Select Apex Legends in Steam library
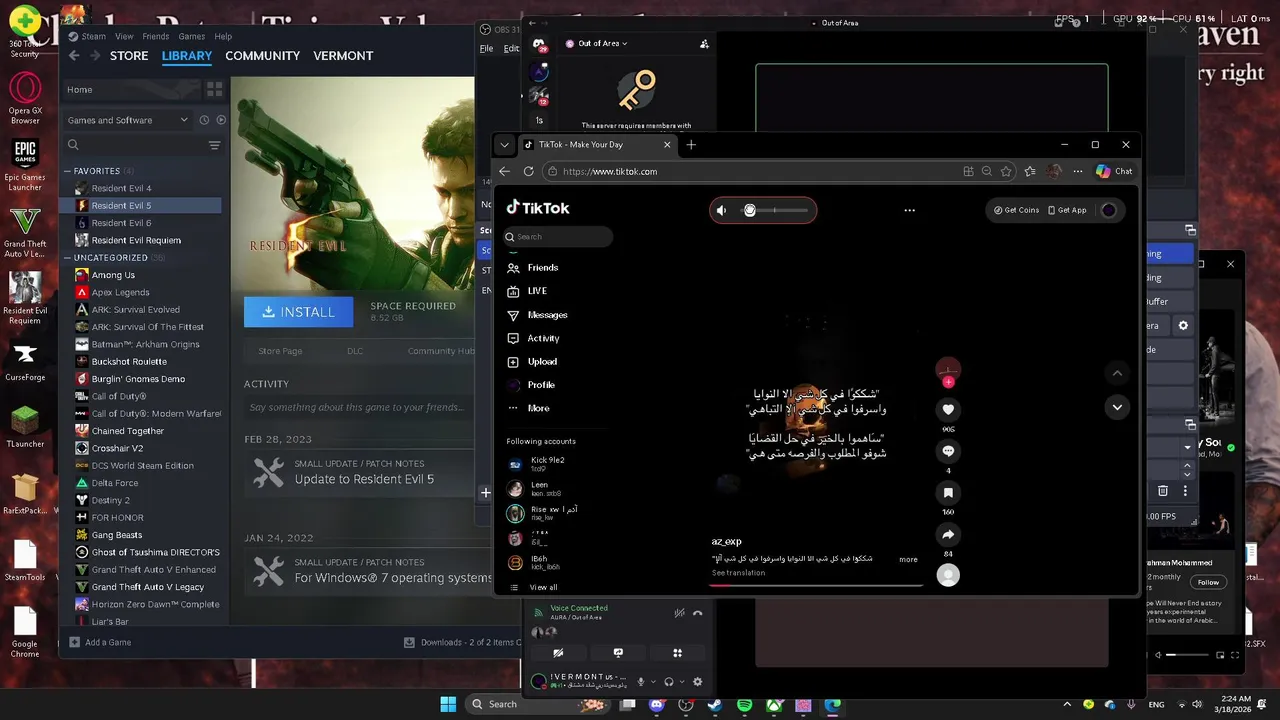This screenshot has width=1280, height=720. coord(120,292)
